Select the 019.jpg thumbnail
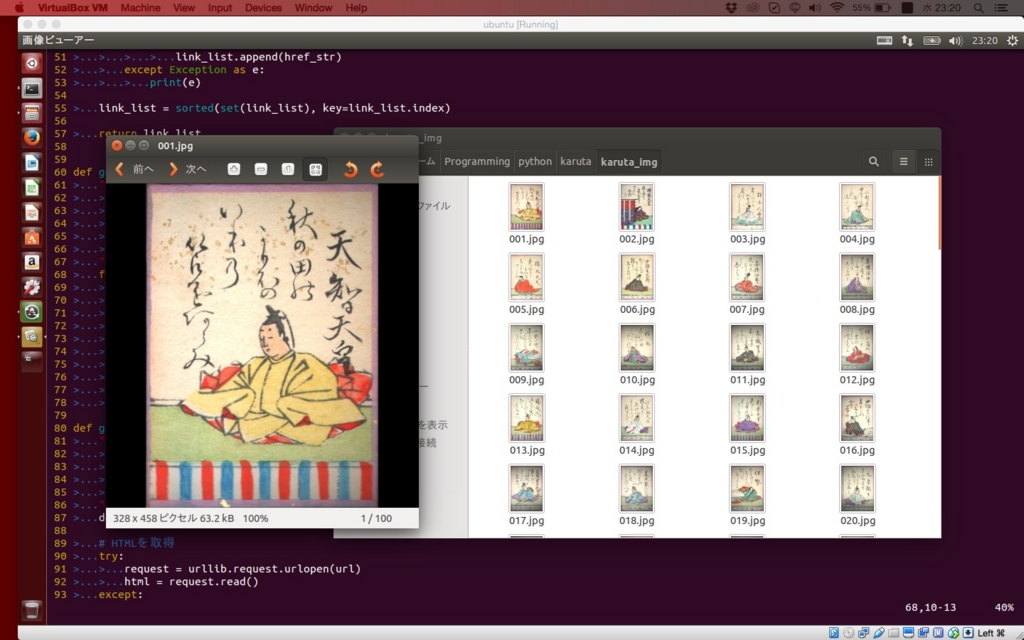The height and width of the screenshot is (640, 1024). (x=747, y=489)
